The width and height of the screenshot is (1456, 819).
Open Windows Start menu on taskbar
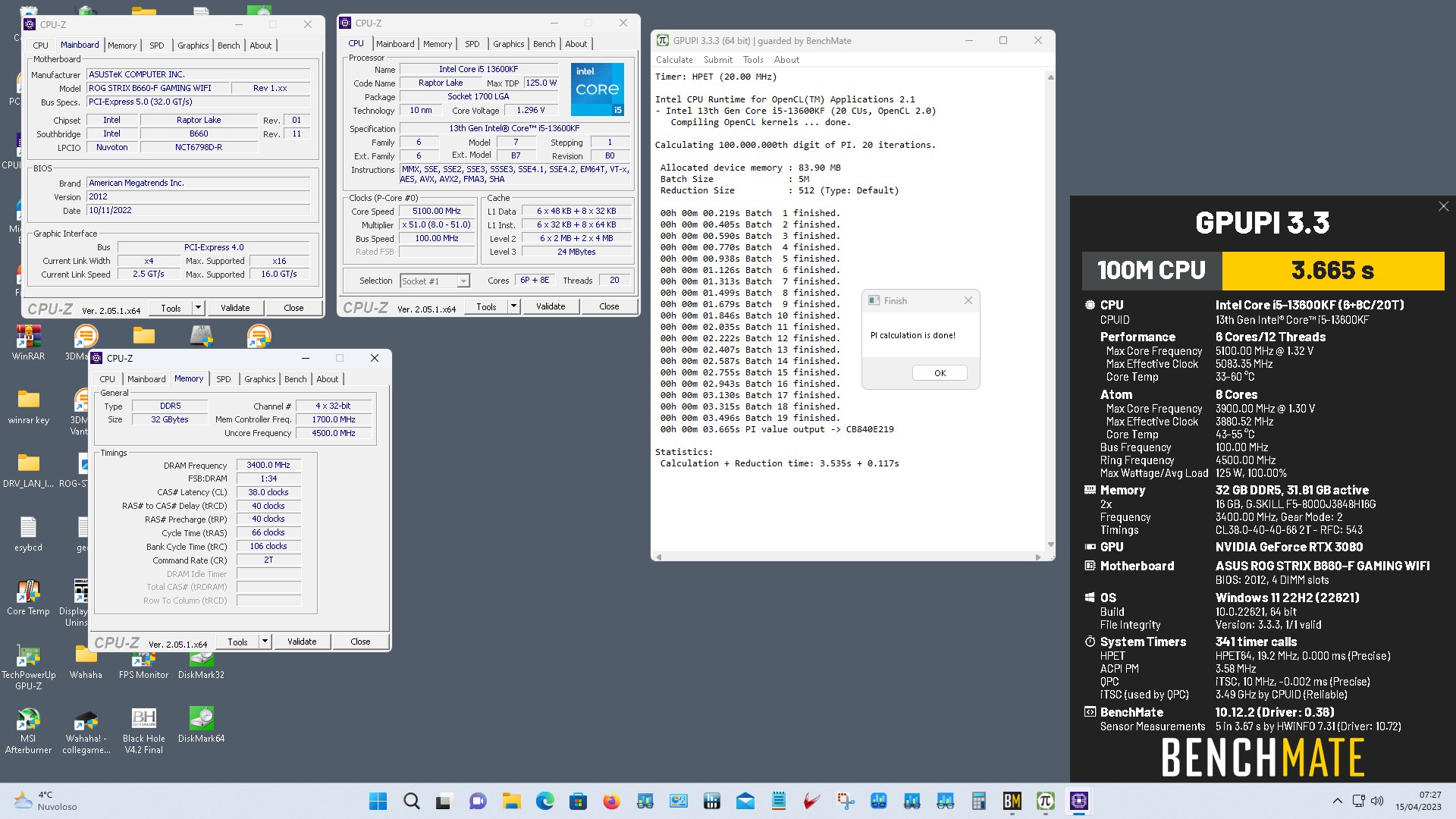click(x=378, y=801)
